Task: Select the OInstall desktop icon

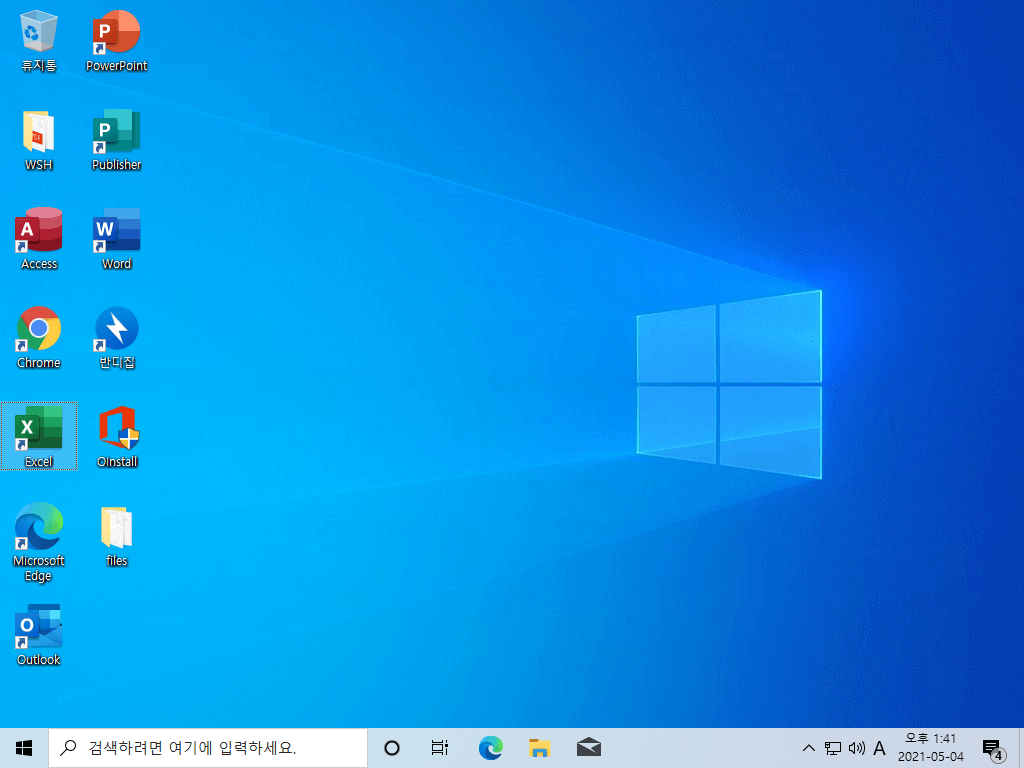Action: [117, 436]
